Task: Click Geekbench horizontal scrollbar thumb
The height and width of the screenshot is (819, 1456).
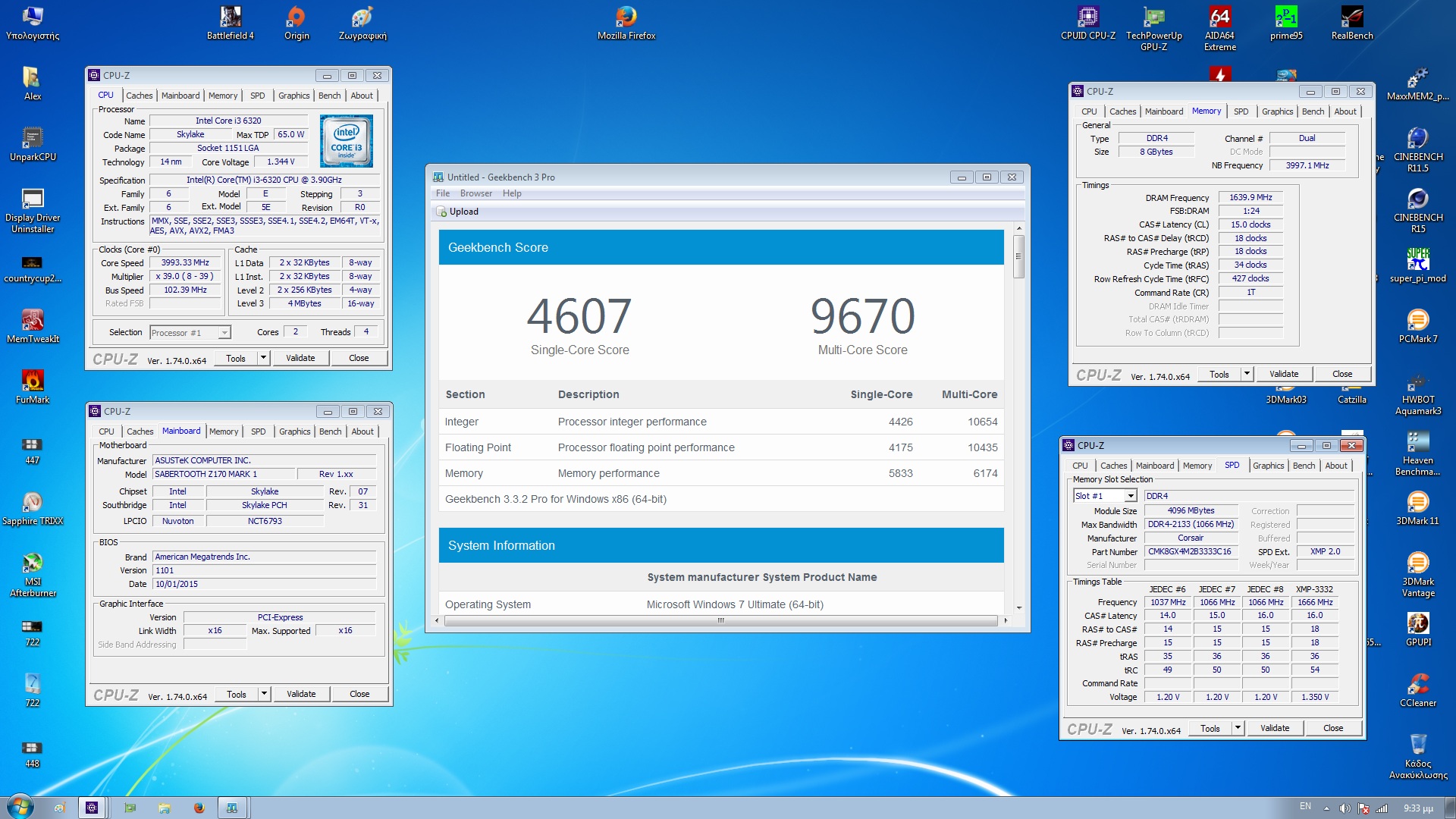Action: pos(720,620)
